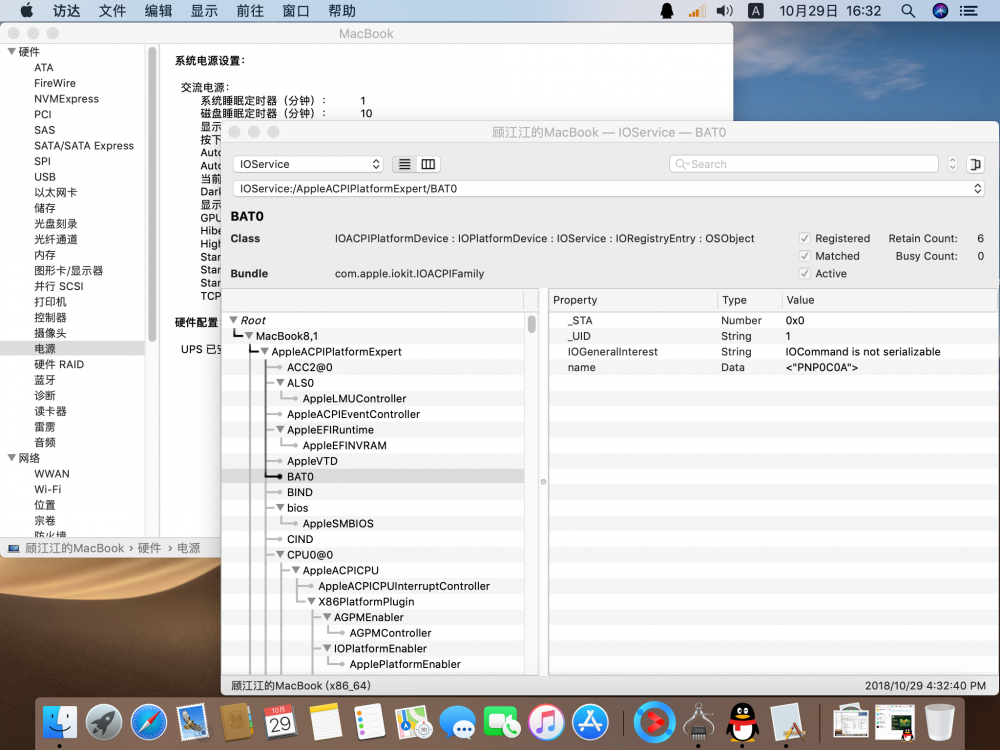Select AppleSMBIOS in the registry tree
Viewport: 1000px width, 750px height.
point(338,524)
